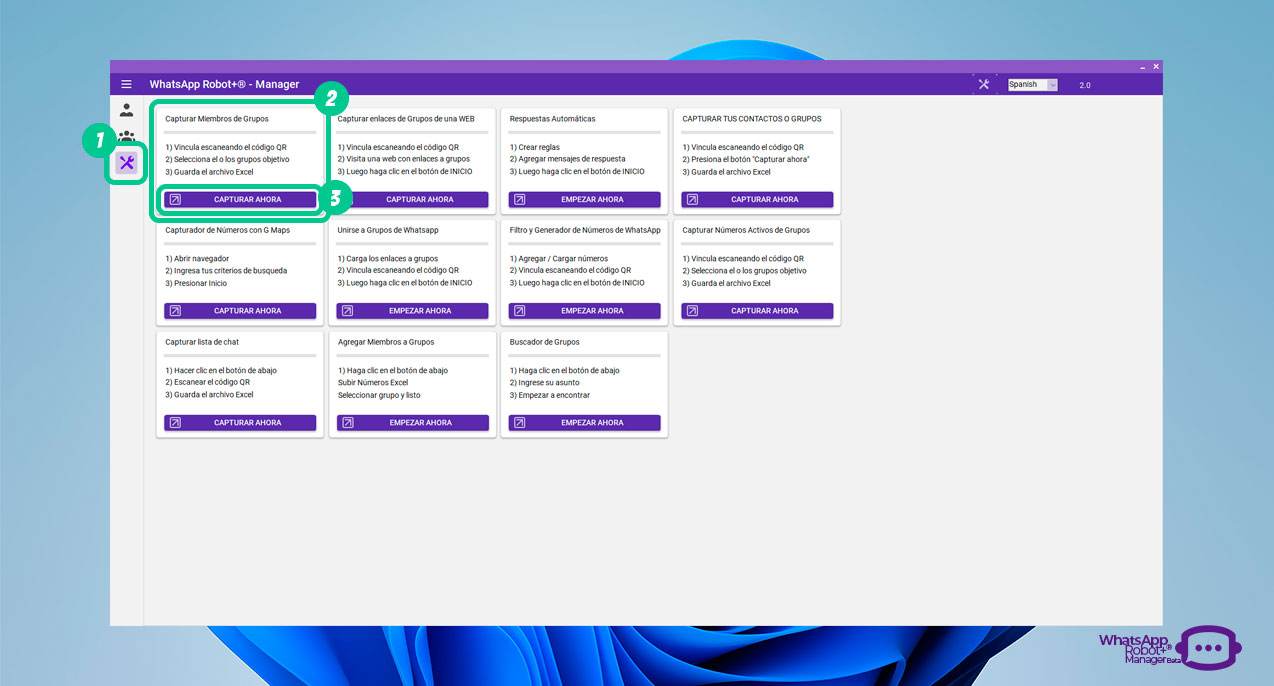Select the "Capturar lista de chat" title

202,342
